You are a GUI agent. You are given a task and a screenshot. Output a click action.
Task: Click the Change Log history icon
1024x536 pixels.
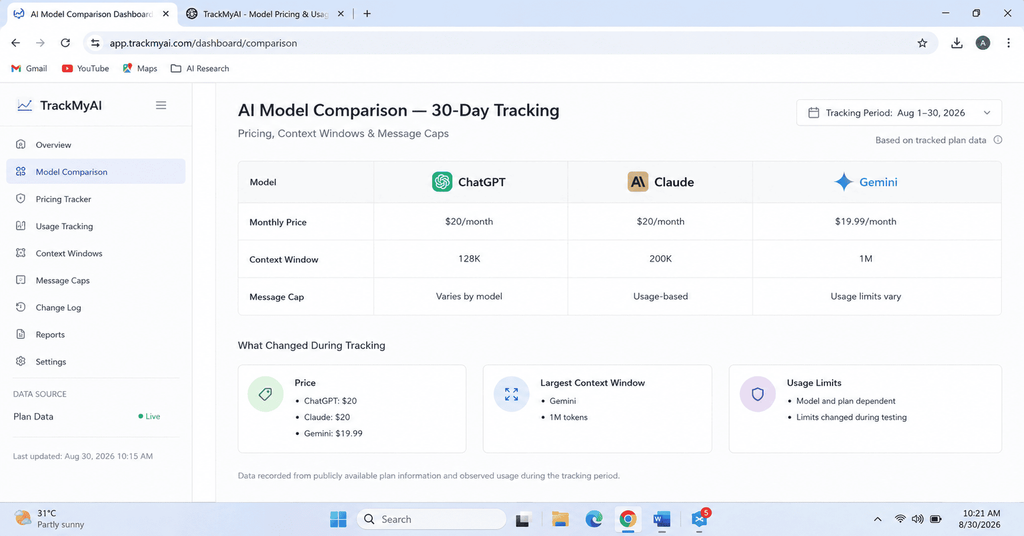pyautogui.click(x=21, y=307)
